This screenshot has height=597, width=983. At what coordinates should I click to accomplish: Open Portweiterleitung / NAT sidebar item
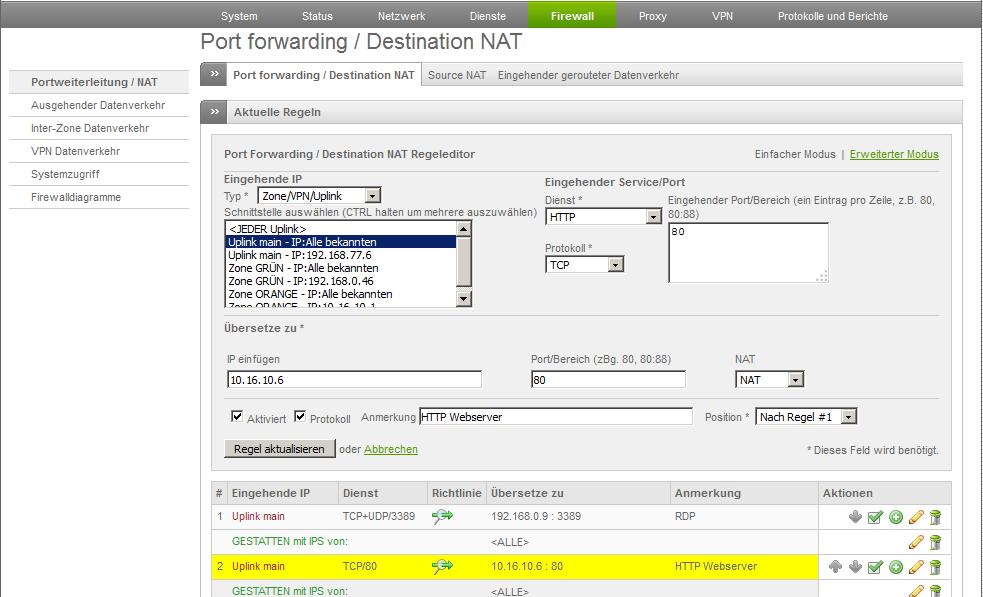[99, 82]
